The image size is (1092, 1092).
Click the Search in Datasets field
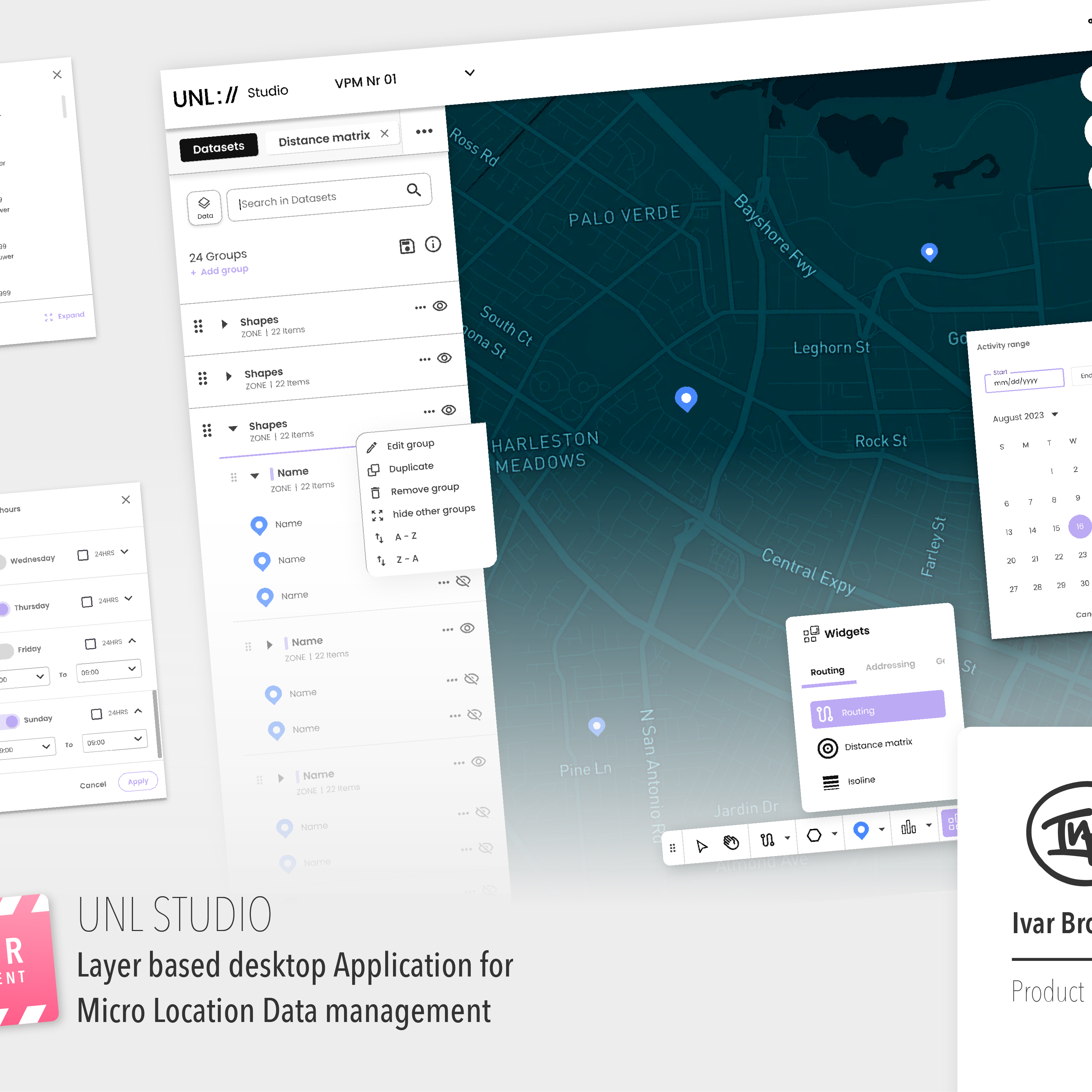tap(329, 197)
